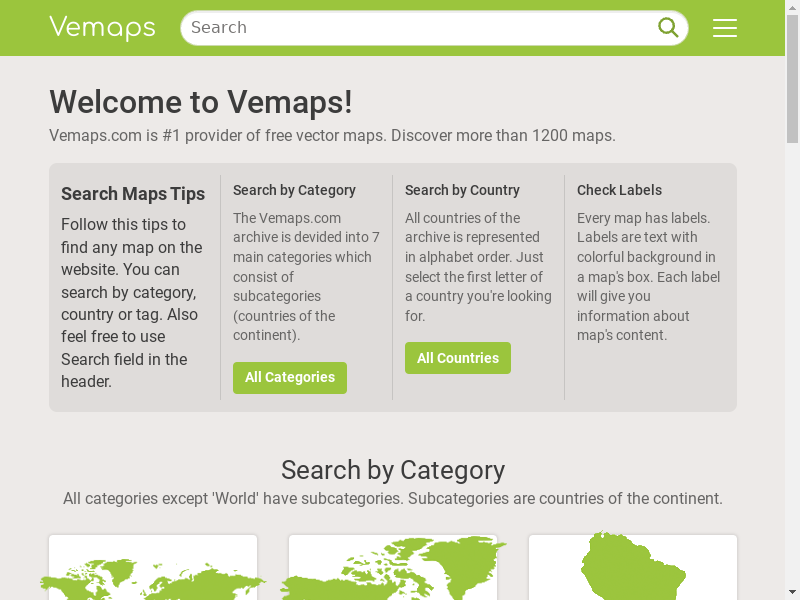Image resolution: width=800 pixels, height=600 pixels.
Task: Open the world map category thumbnail
Action: (153, 567)
